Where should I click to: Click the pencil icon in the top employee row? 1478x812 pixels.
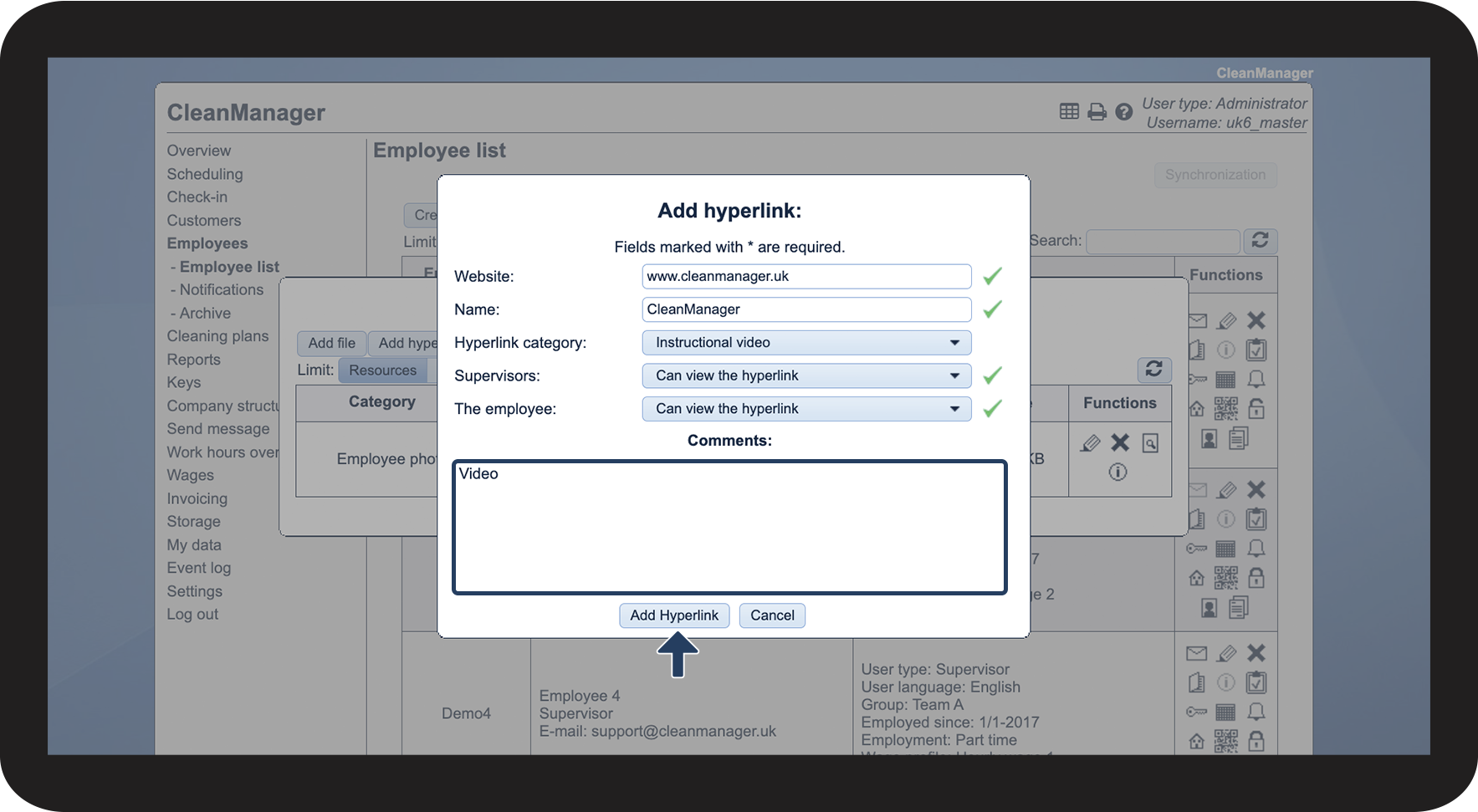click(1227, 321)
